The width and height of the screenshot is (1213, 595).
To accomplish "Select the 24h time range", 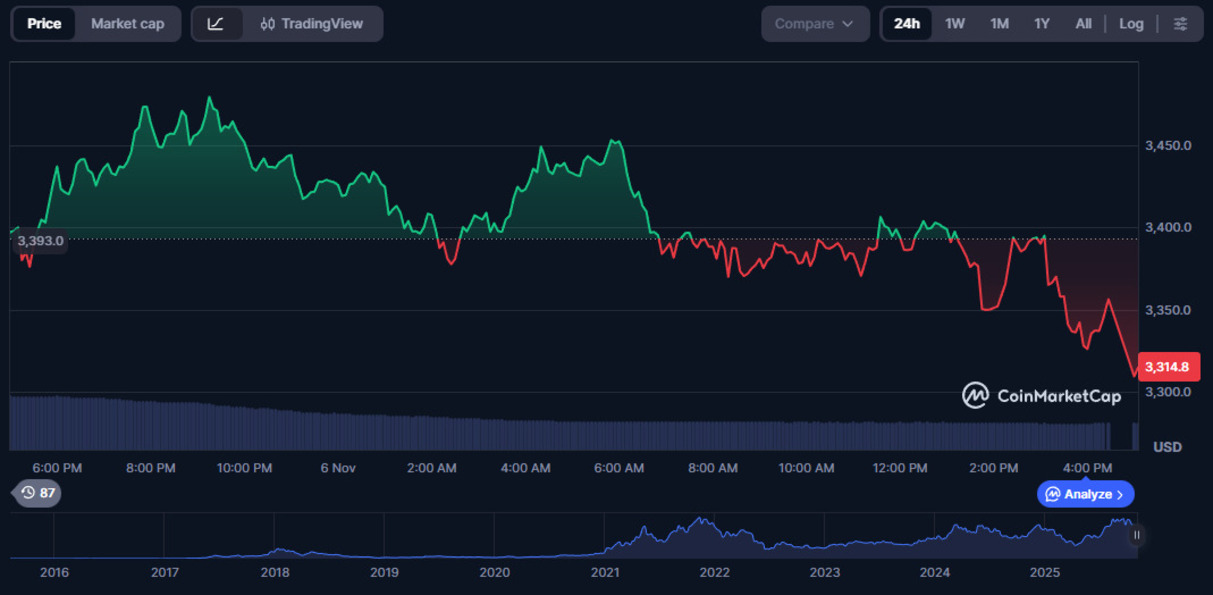I will [x=907, y=24].
